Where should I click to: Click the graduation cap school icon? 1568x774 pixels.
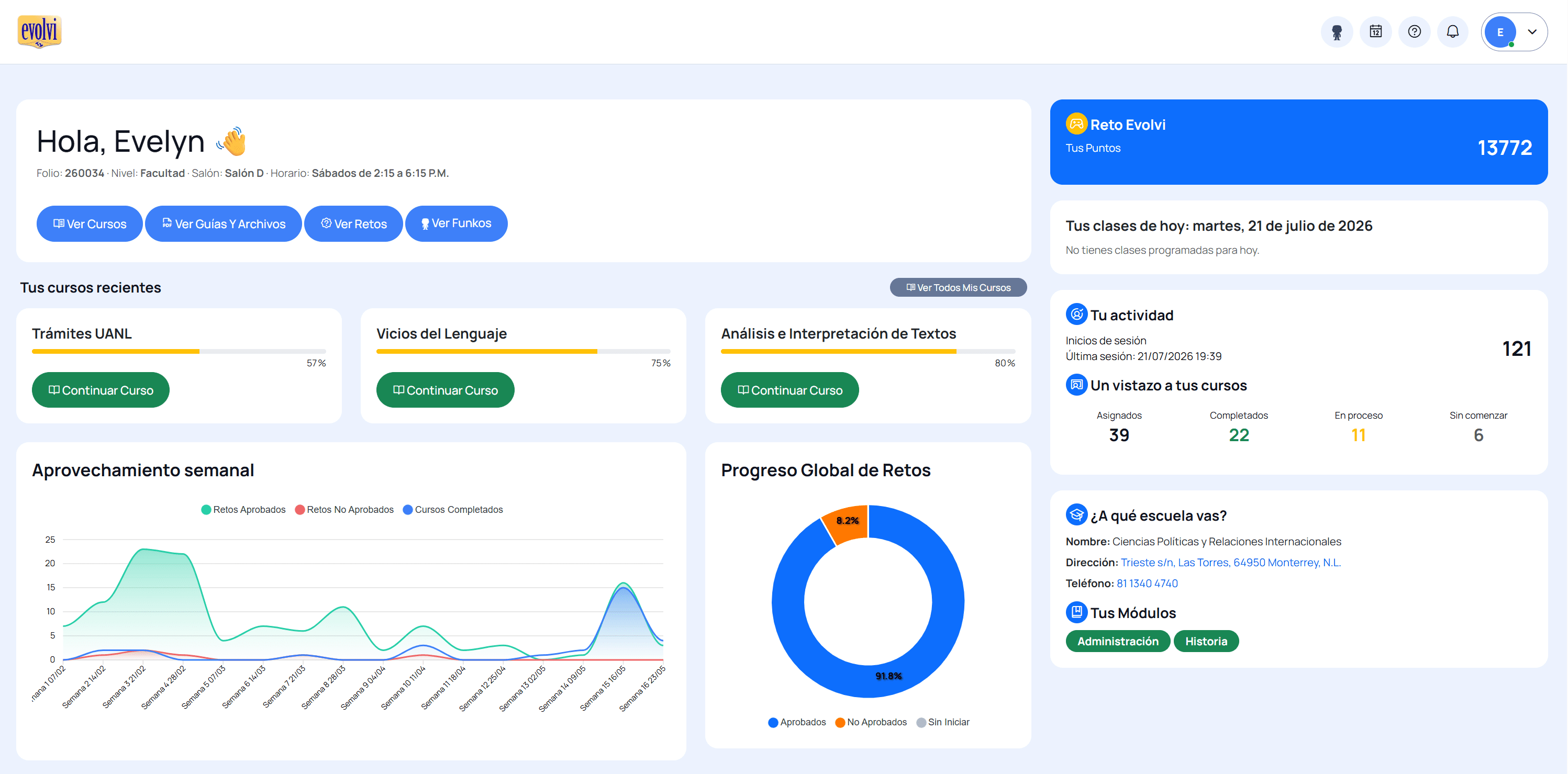[1076, 515]
